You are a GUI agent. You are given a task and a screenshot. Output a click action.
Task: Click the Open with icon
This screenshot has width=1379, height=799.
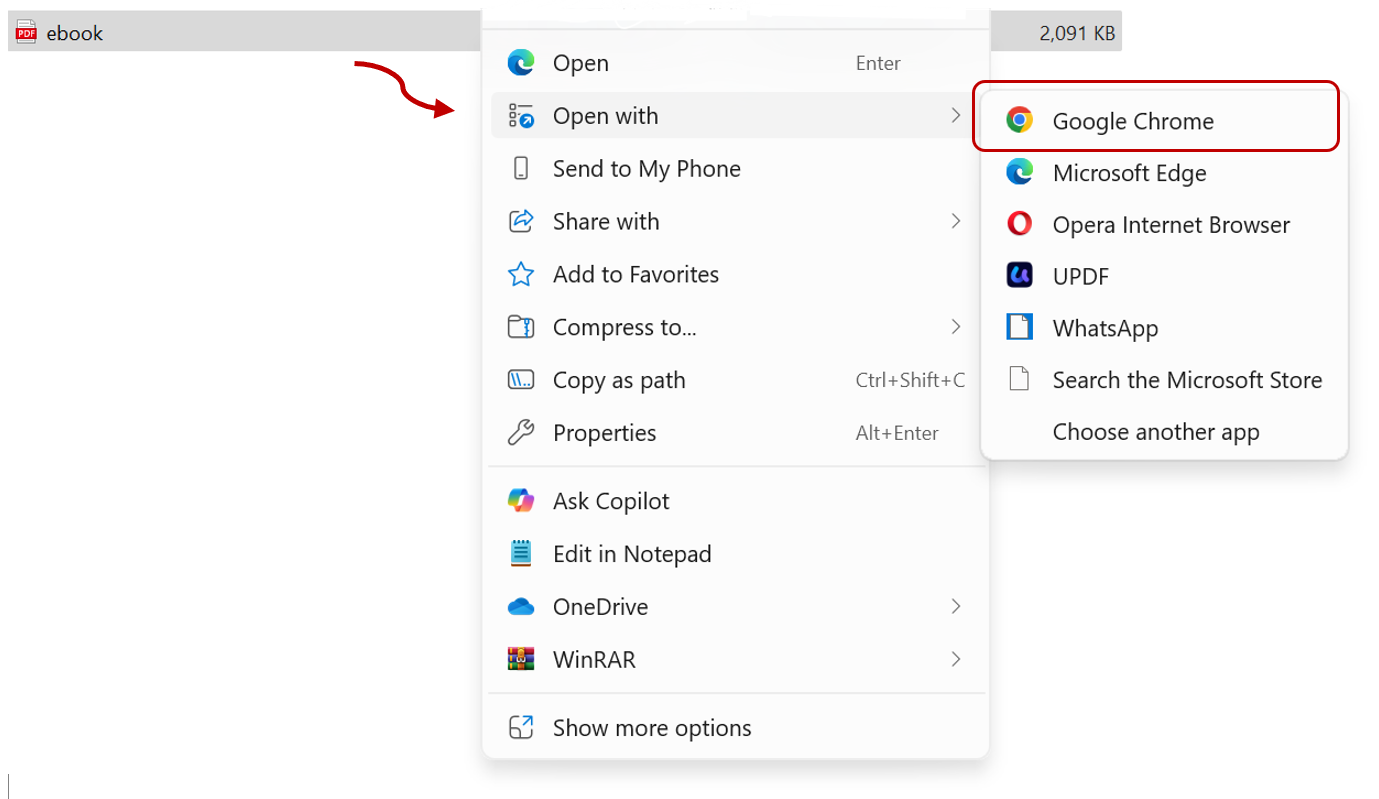pos(521,116)
